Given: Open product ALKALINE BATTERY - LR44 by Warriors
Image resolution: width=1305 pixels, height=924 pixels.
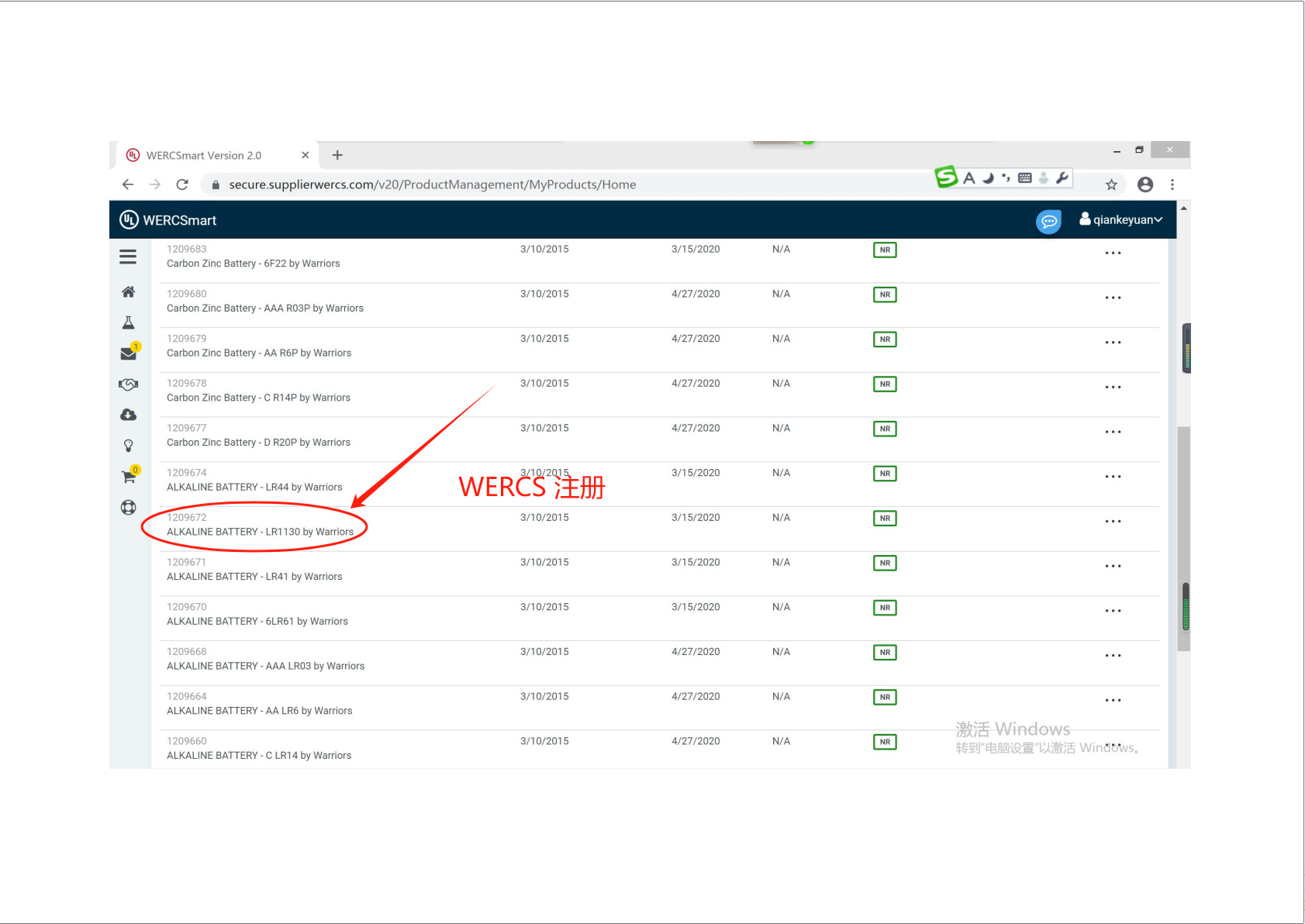Looking at the screenshot, I should [254, 488].
